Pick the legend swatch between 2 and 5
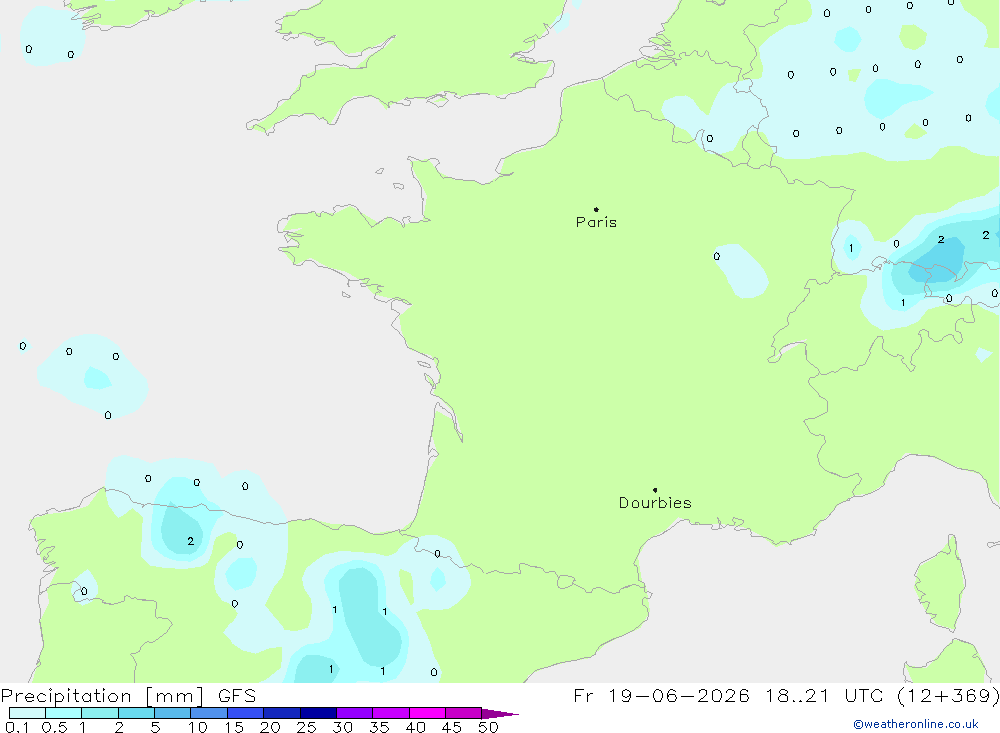 136,713
